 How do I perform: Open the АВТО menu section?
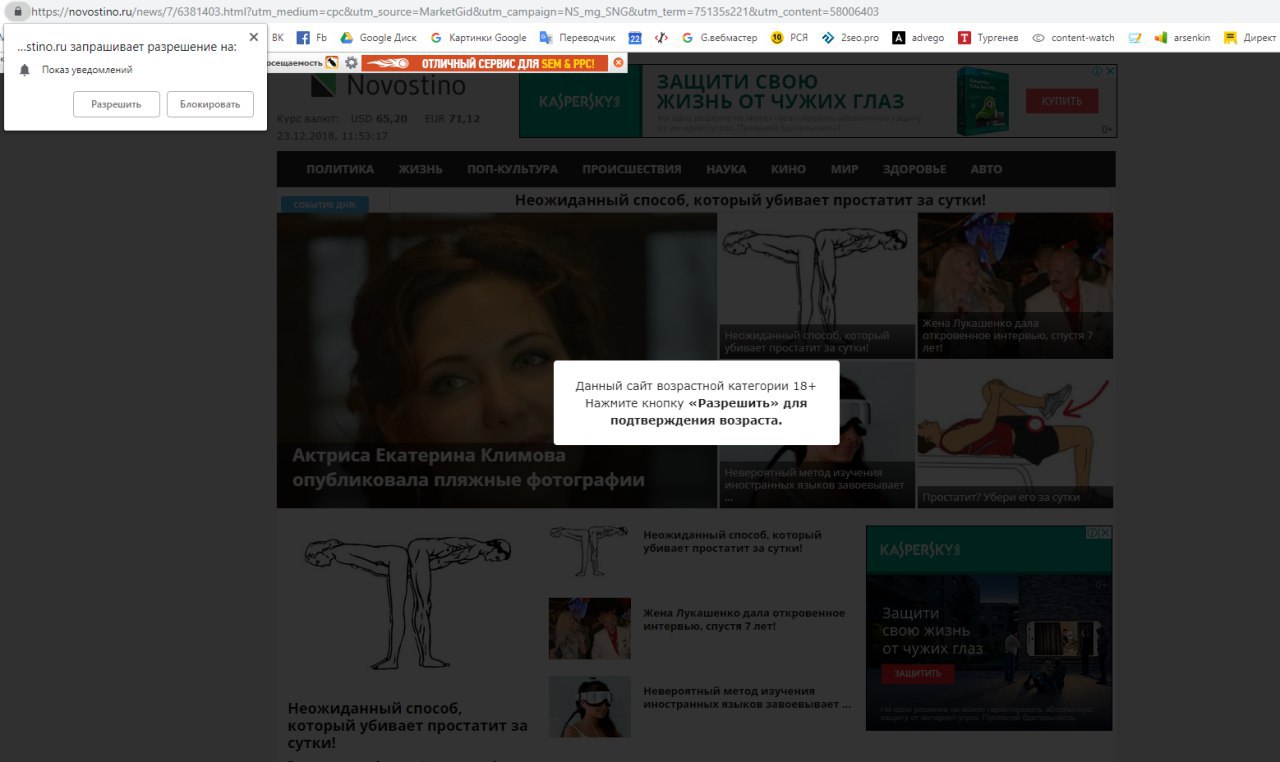[x=986, y=169]
